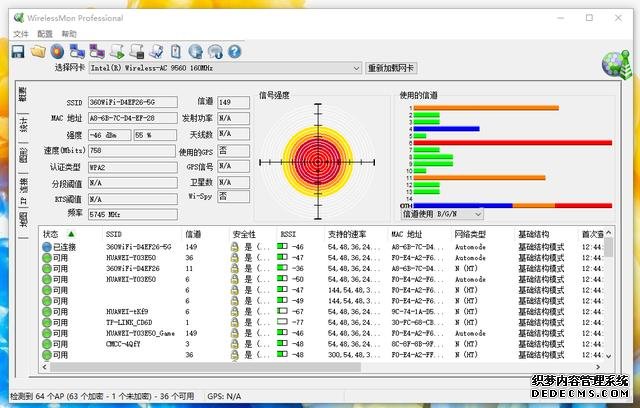Click the WirelessMon globe tower logo

point(617,64)
